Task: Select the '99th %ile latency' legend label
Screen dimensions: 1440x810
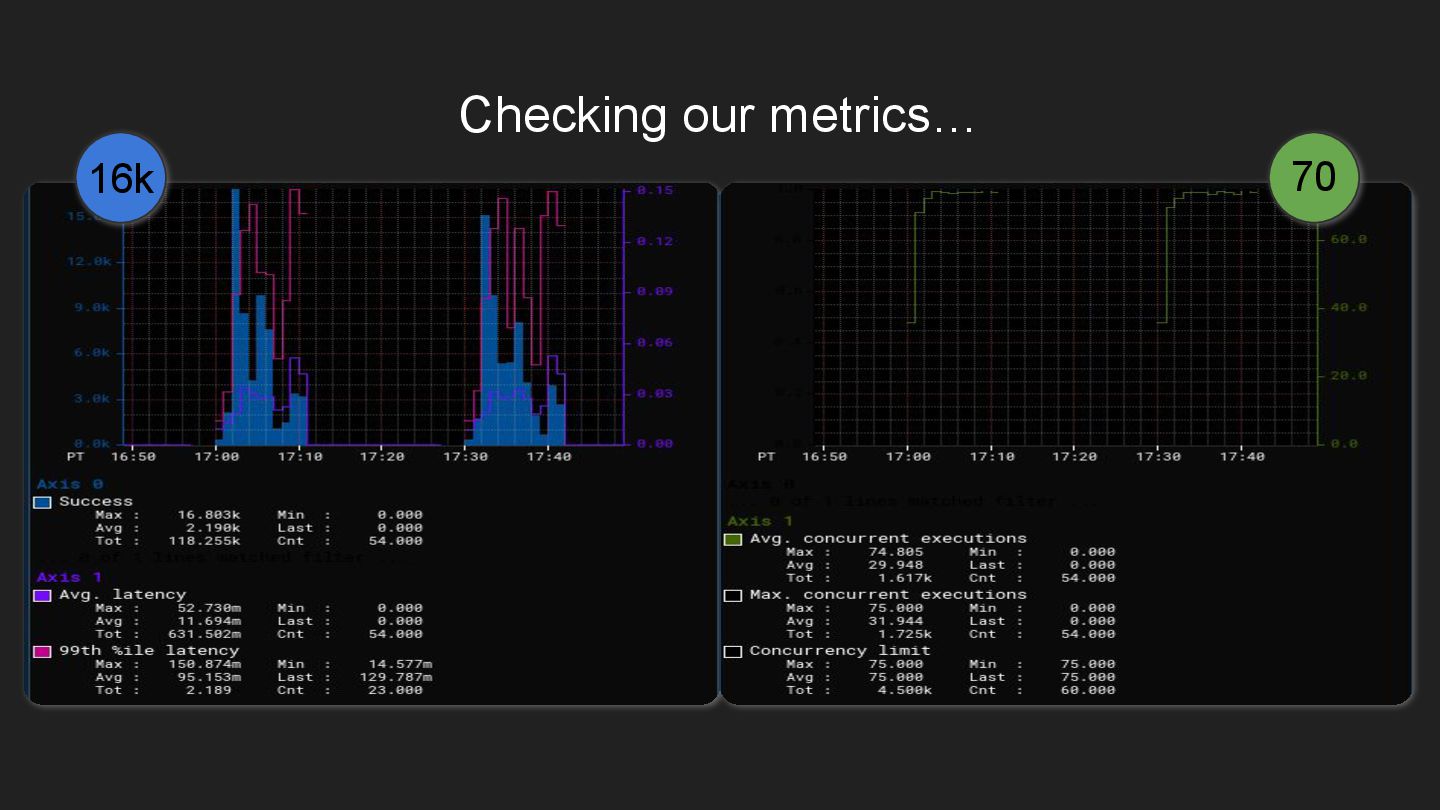Action: (x=149, y=651)
